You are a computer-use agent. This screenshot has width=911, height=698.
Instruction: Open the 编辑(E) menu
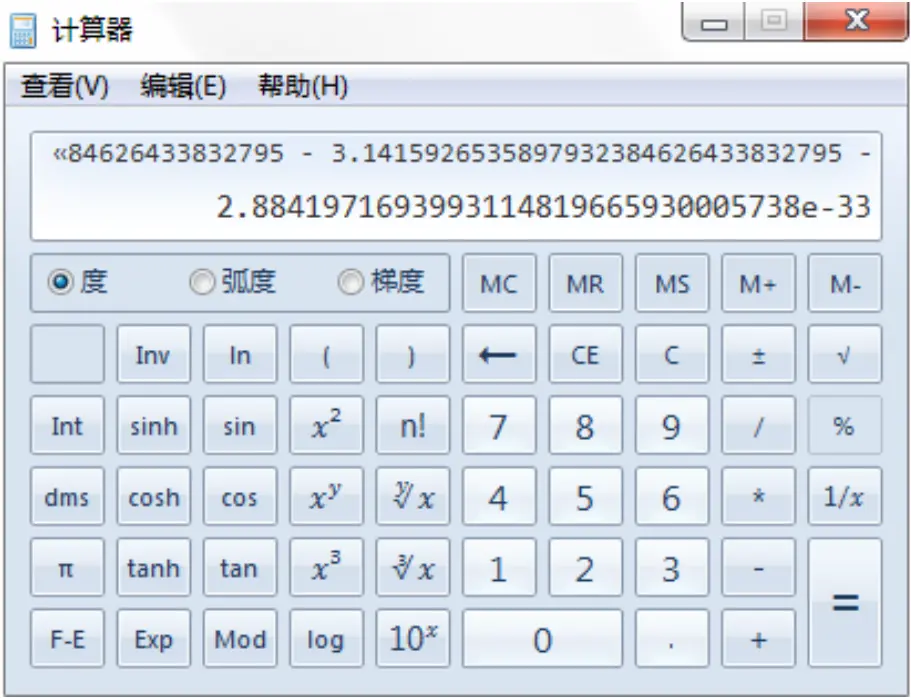183,87
